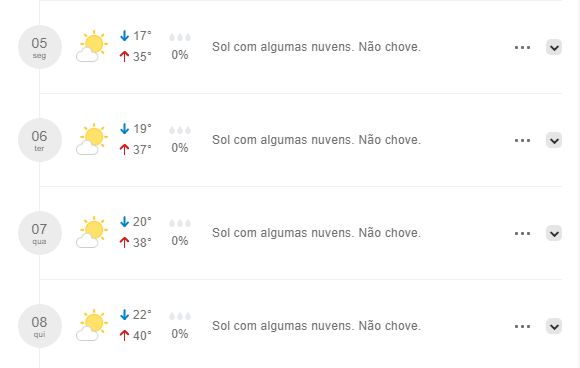
Task: Expand the forecast details for Tuesday 06
Action: [554, 140]
